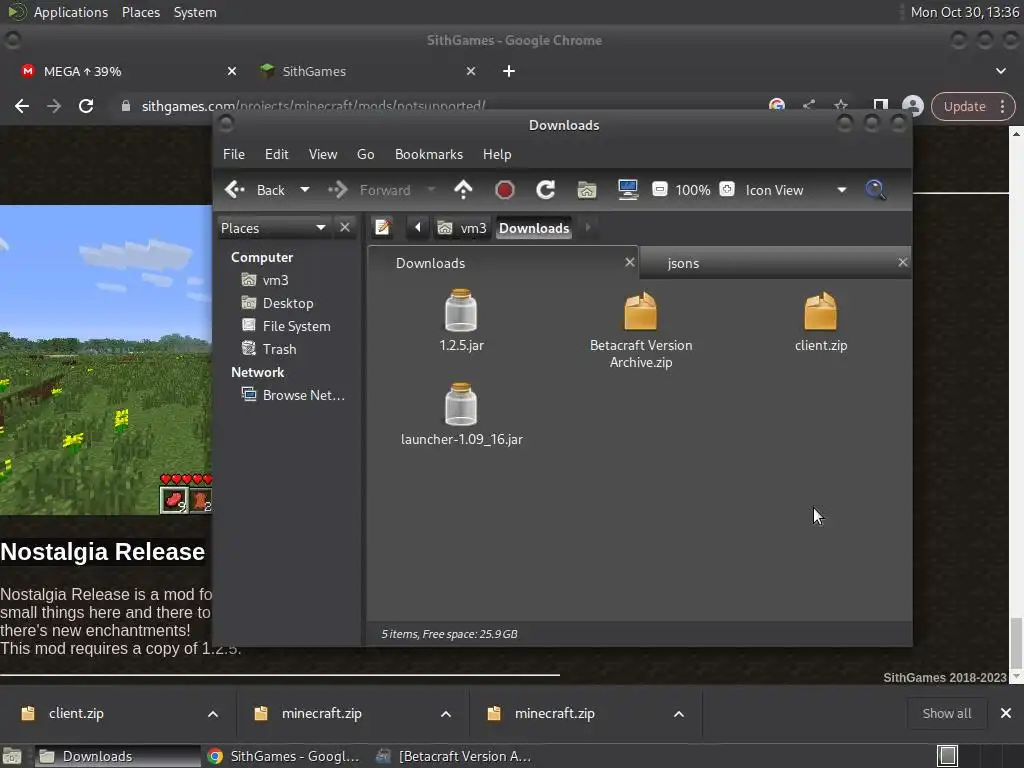Click Chrome back arrow
This screenshot has height=768, width=1024.
click(x=22, y=106)
